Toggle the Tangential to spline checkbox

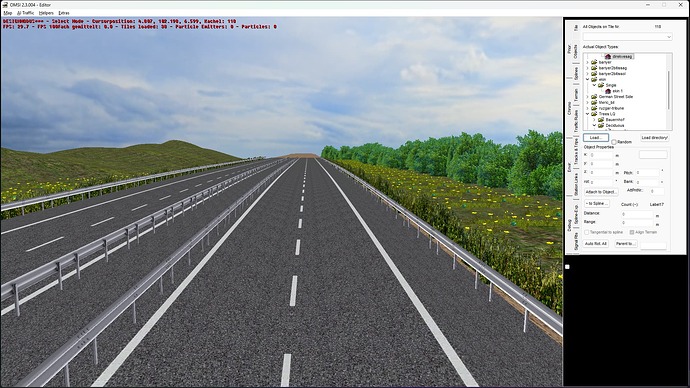coord(587,232)
